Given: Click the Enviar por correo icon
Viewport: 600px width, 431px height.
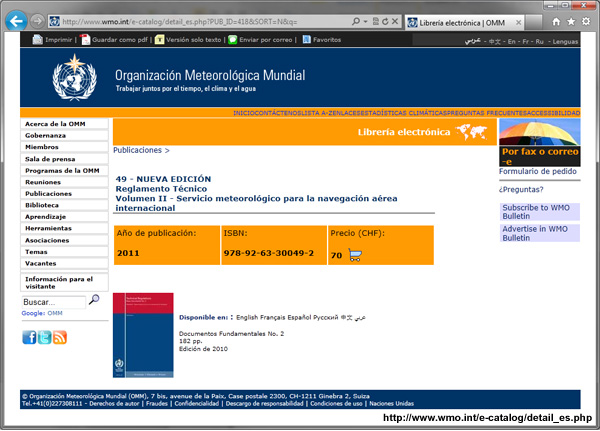Looking at the screenshot, I should 232,39.
